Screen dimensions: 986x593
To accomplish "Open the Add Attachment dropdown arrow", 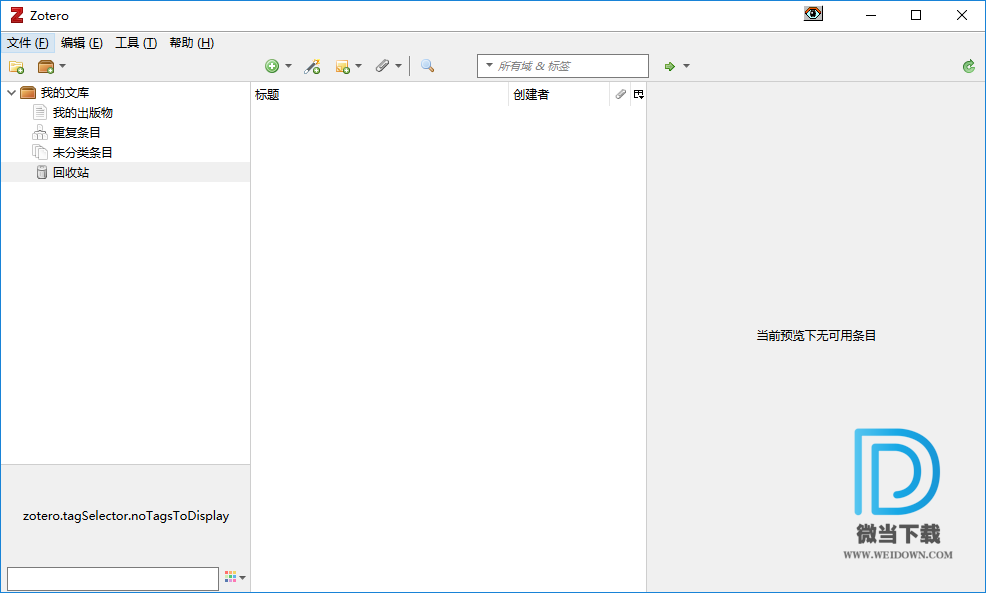I will click(398, 66).
